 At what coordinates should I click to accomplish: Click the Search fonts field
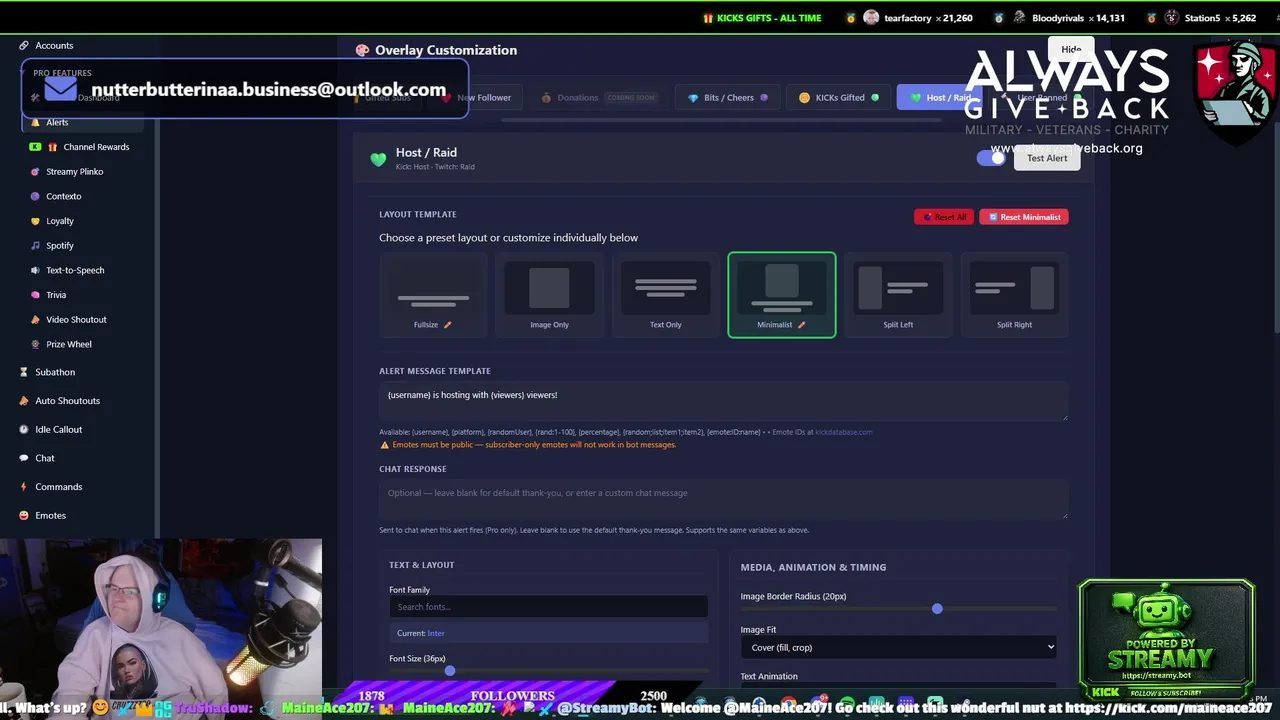click(x=548, y=607)
